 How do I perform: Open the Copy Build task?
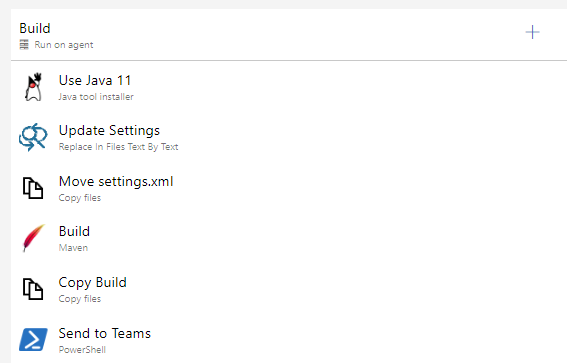pos(289,289)
